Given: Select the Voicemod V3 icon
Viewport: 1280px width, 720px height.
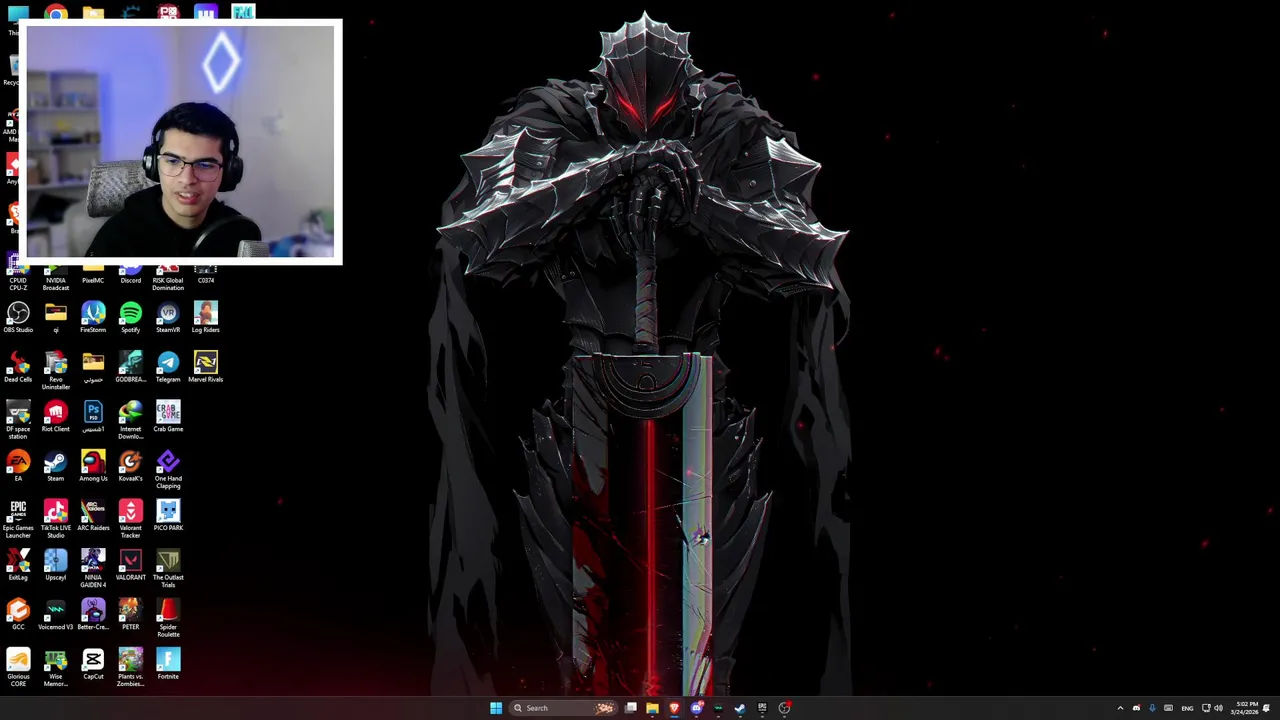Looking at the screenshot, I should coord(56,612).
